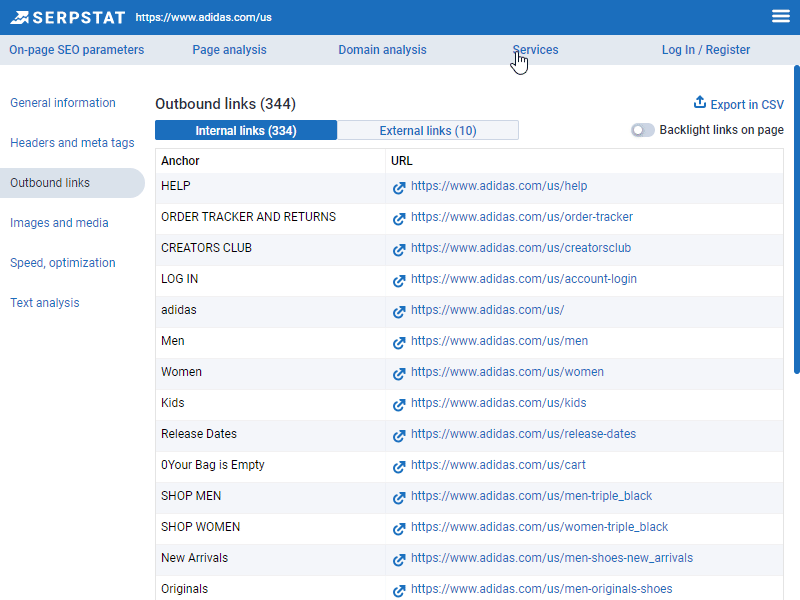Click the Export in CSV upload icon
800x600 pixels.
point(699,103)
